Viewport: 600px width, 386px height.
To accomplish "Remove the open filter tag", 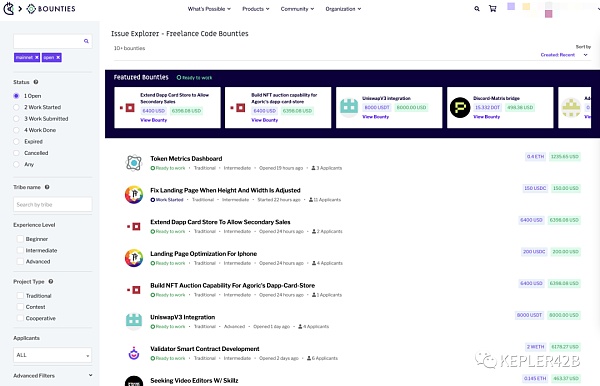I will (x=58, y=57).
